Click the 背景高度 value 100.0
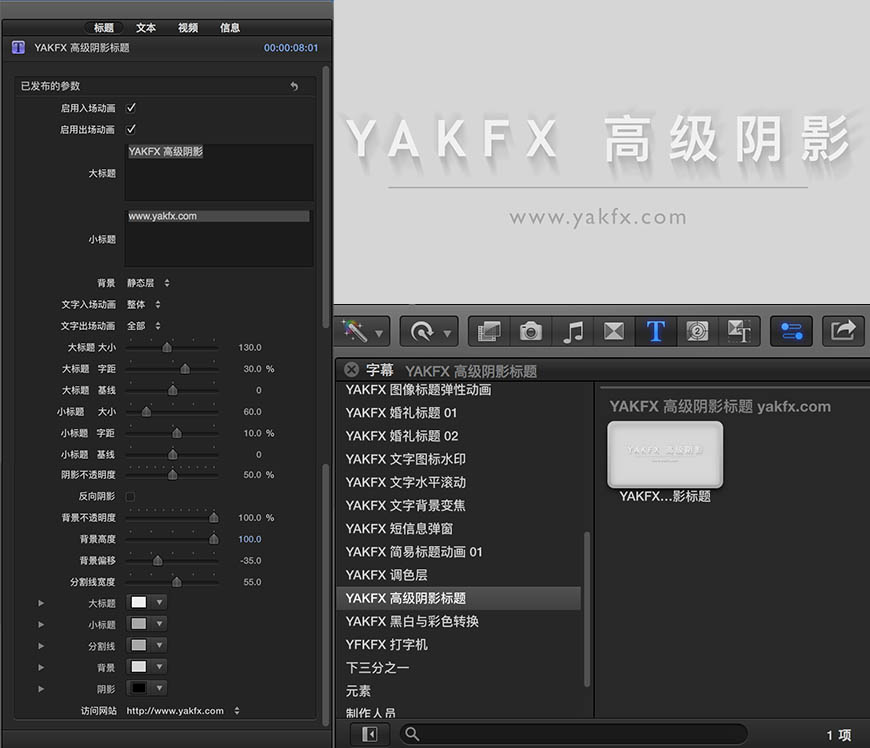 tap(250, 539)
